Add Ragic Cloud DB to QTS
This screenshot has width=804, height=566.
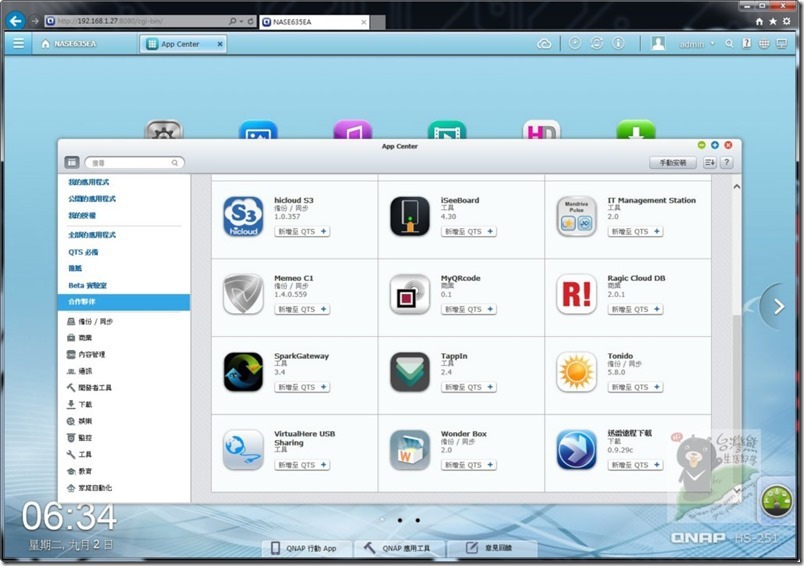click(635, 309)
